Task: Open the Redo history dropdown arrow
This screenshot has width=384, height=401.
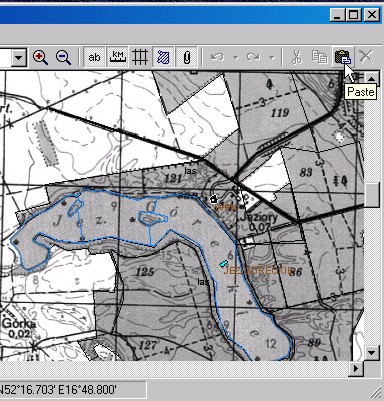Action: pyautogui.click(x=272, y=58)
